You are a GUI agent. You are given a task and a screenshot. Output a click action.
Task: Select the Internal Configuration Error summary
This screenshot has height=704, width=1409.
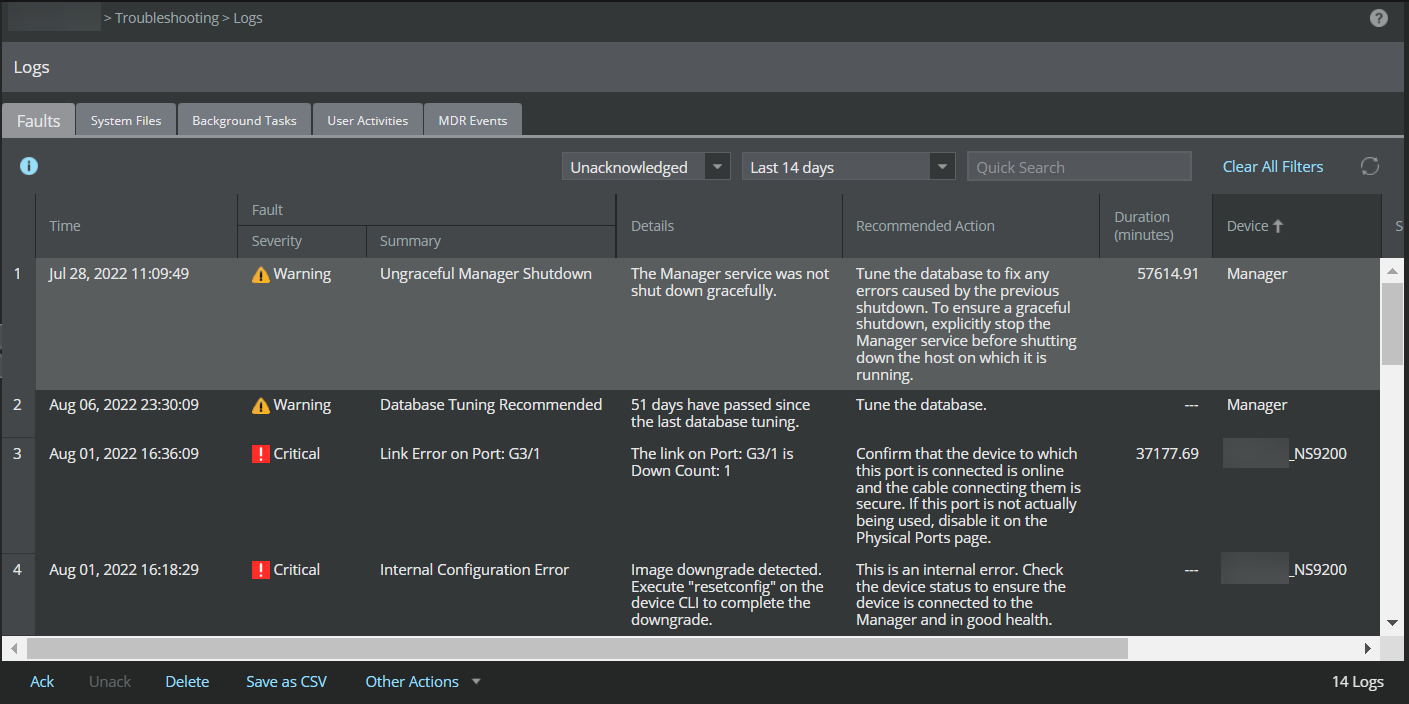coord(474,570)
